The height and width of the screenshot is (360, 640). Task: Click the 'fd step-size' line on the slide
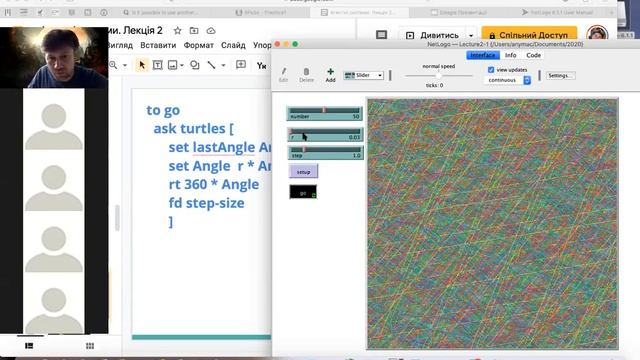point(207,203)
